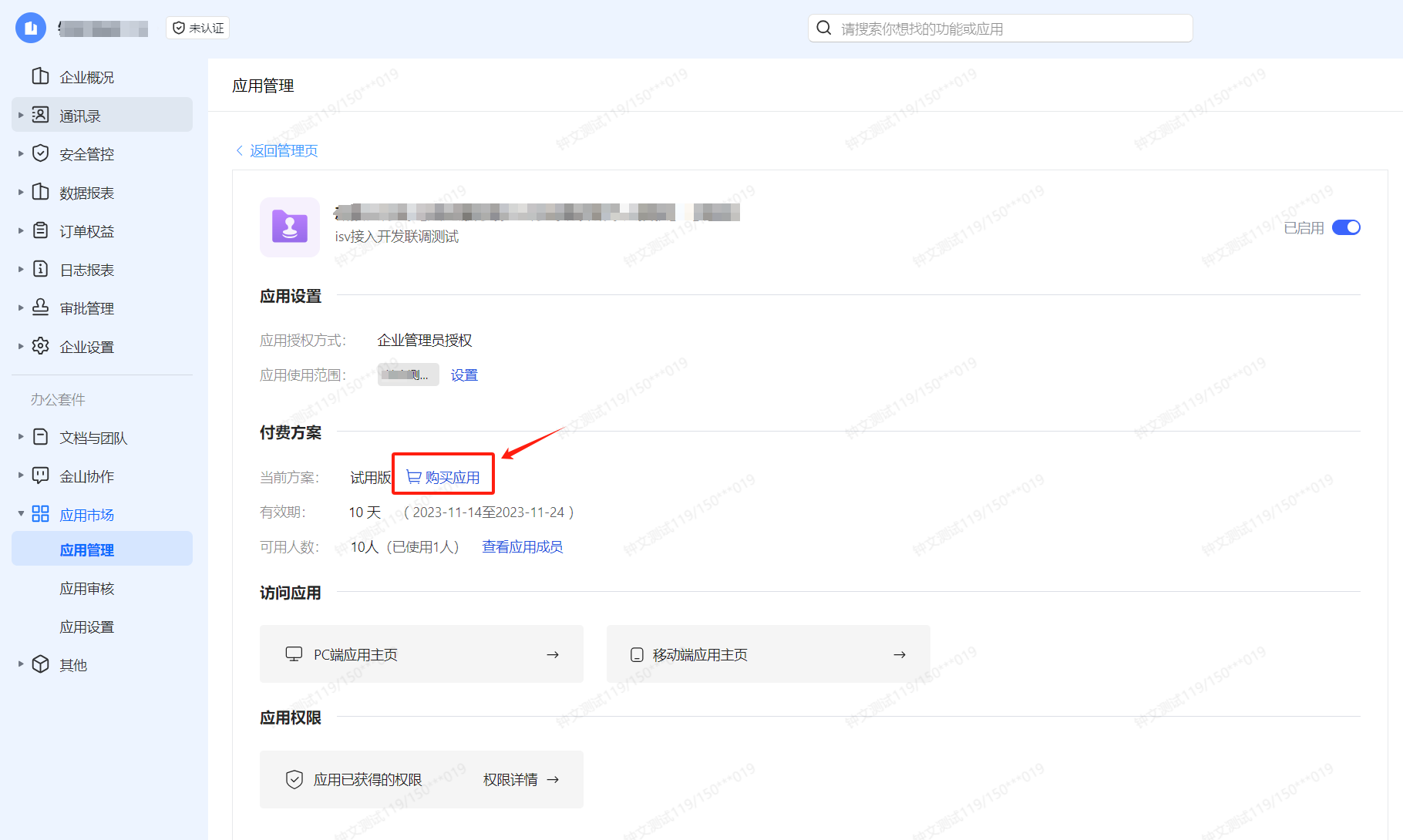Click the purple app folder icon

coord(290,227)
